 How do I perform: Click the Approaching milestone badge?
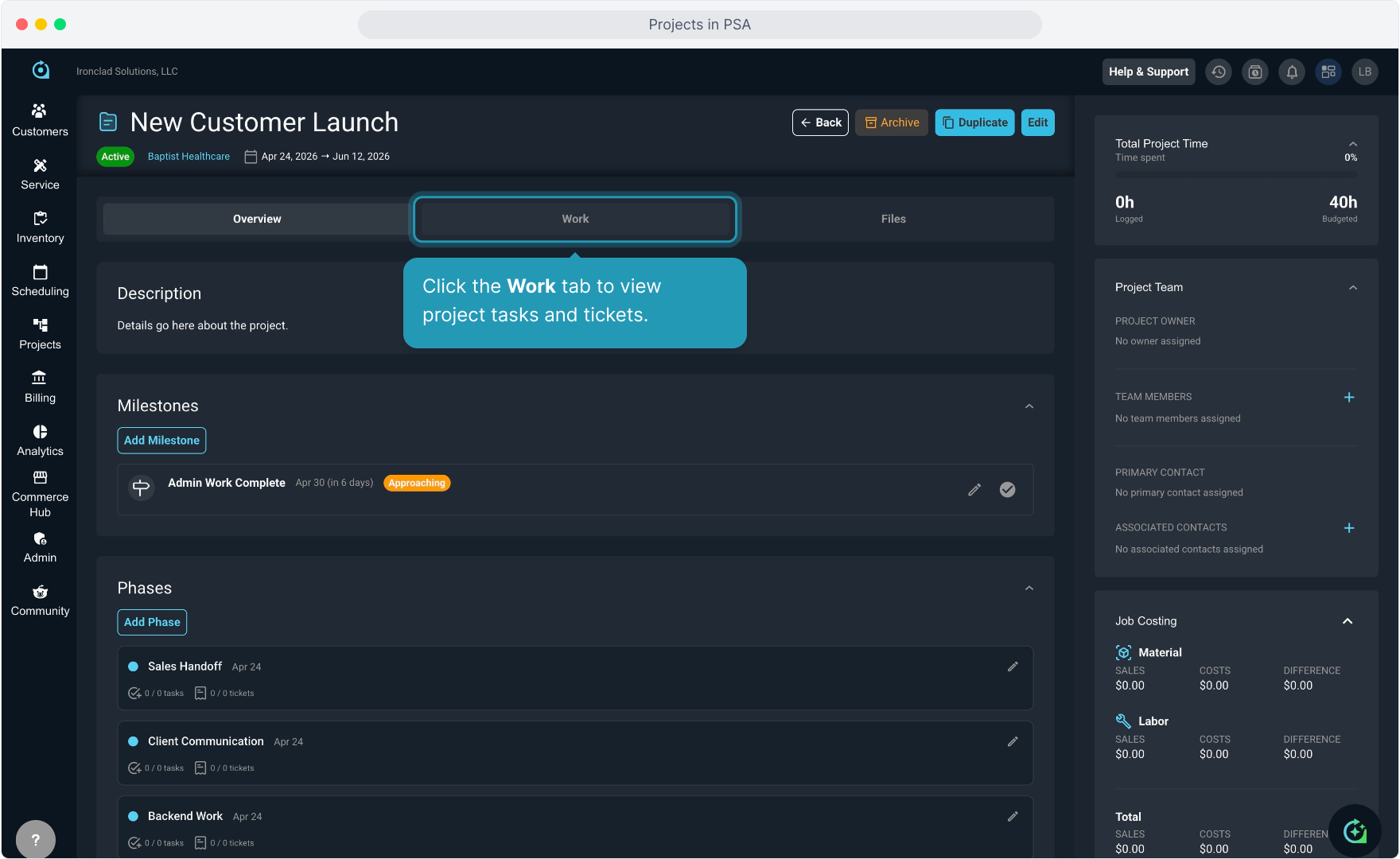tap(417, 483)
